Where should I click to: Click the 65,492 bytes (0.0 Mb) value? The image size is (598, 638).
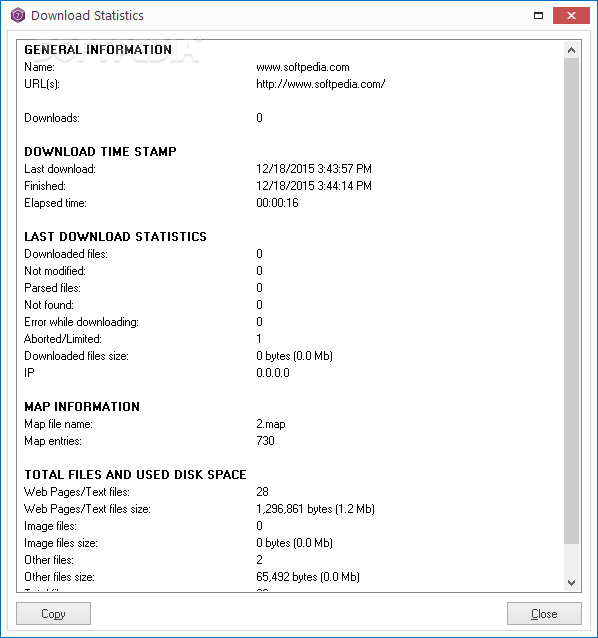pos(308,577)
